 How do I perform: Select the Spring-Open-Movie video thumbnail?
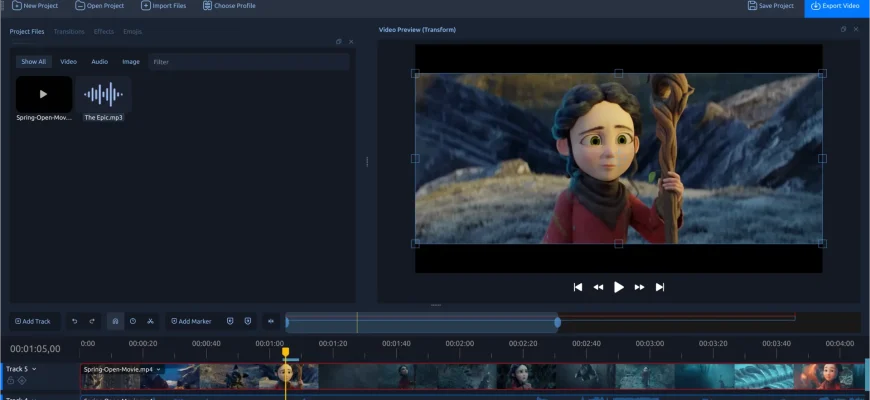(44, 94)
